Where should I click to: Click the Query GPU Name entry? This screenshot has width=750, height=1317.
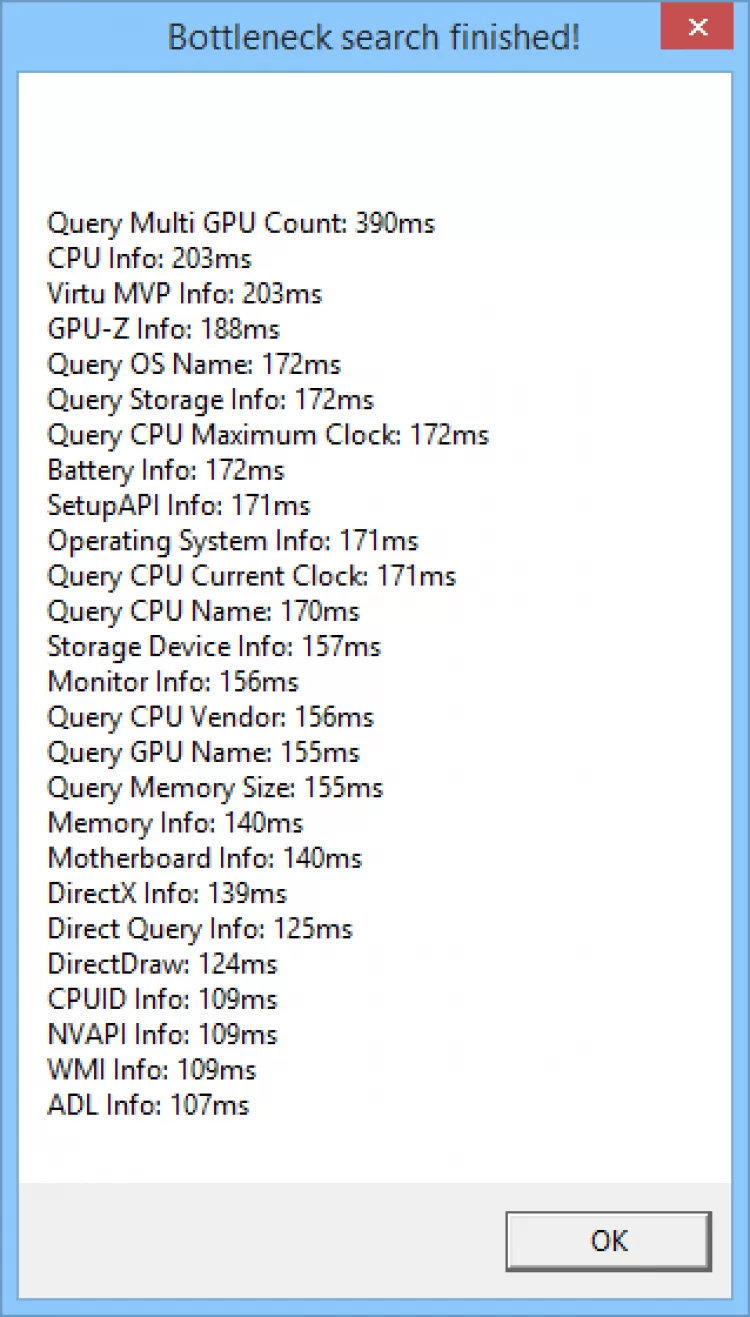203,753
